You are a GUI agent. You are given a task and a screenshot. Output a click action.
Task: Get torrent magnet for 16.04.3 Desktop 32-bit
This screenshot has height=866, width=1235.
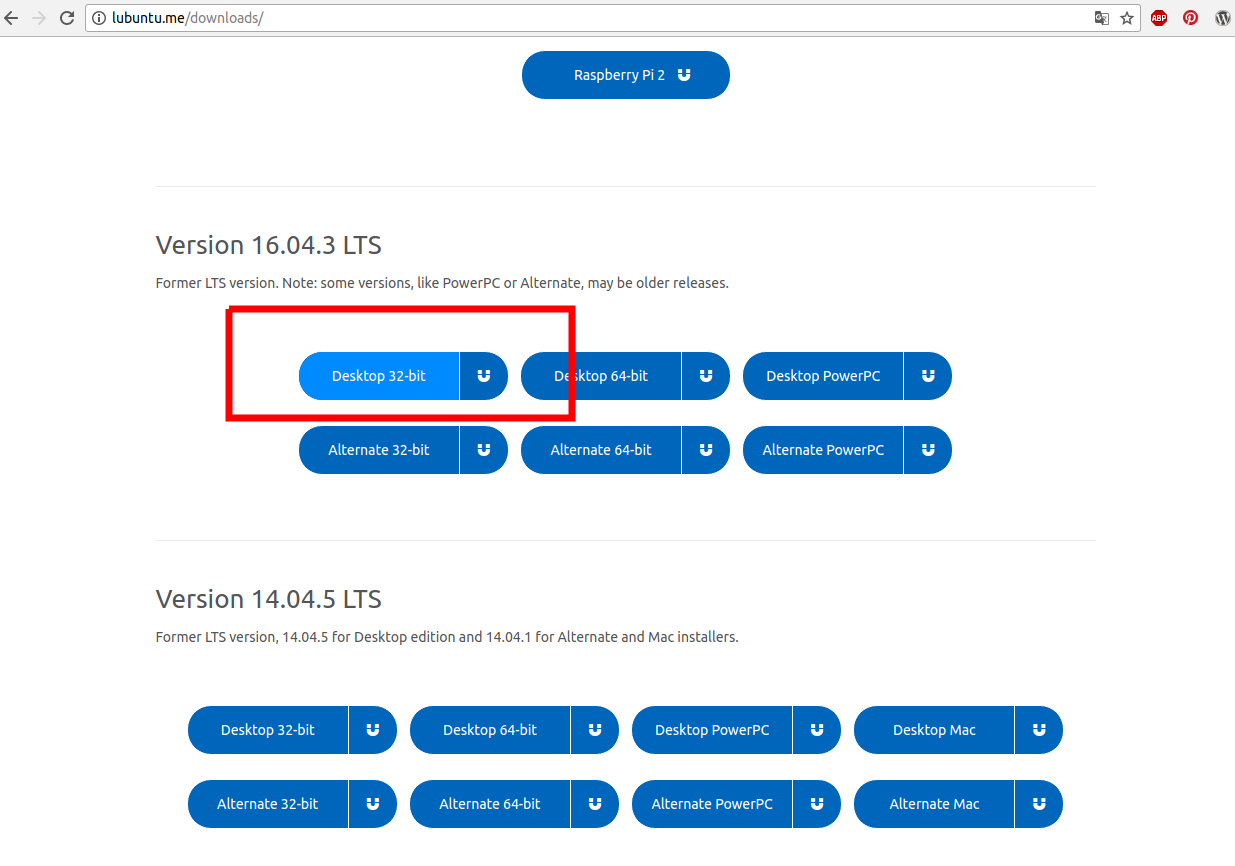[x=484, y=376]
